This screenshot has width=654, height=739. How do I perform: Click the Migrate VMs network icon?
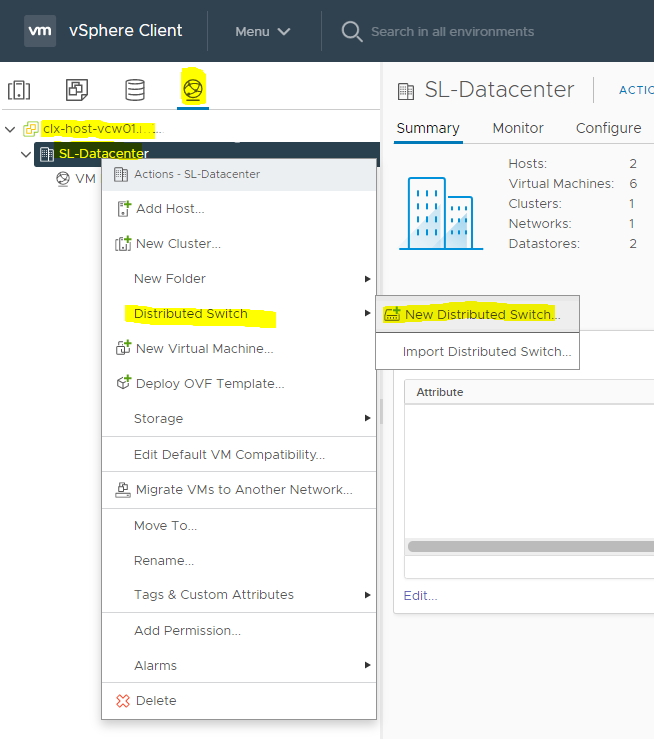click(x=123, y=490)
